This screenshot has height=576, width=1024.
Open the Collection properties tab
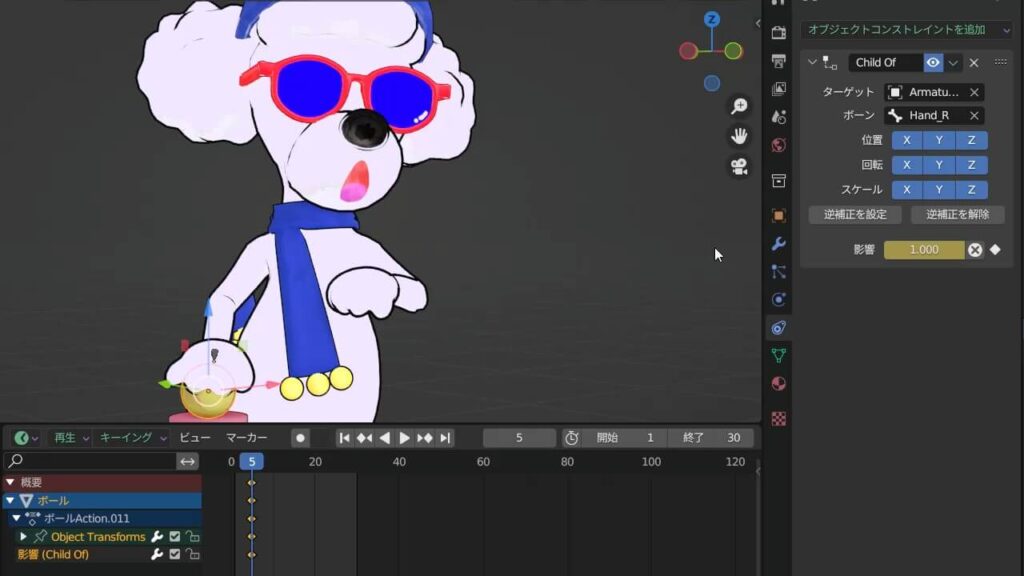tap(778, 180)
